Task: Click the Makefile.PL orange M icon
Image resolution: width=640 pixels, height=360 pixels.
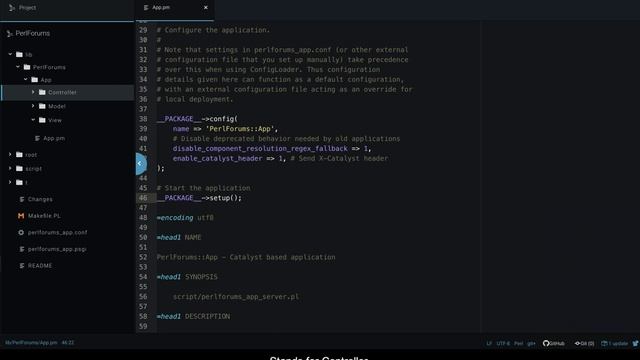Action: [x=21, y=216]
